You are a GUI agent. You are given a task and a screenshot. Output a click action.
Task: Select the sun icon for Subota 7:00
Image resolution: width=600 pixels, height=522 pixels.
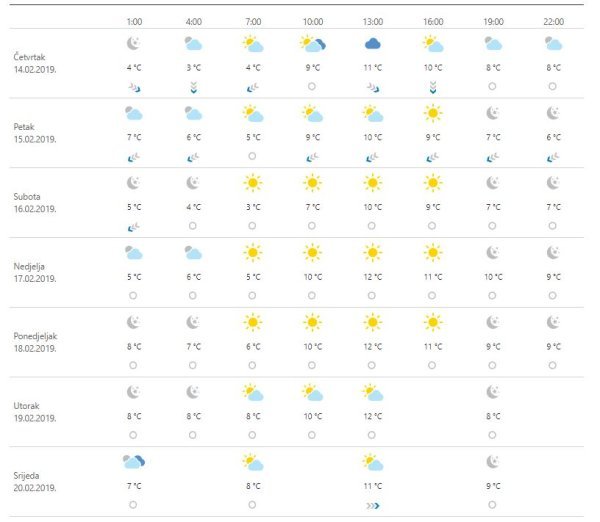252,183
